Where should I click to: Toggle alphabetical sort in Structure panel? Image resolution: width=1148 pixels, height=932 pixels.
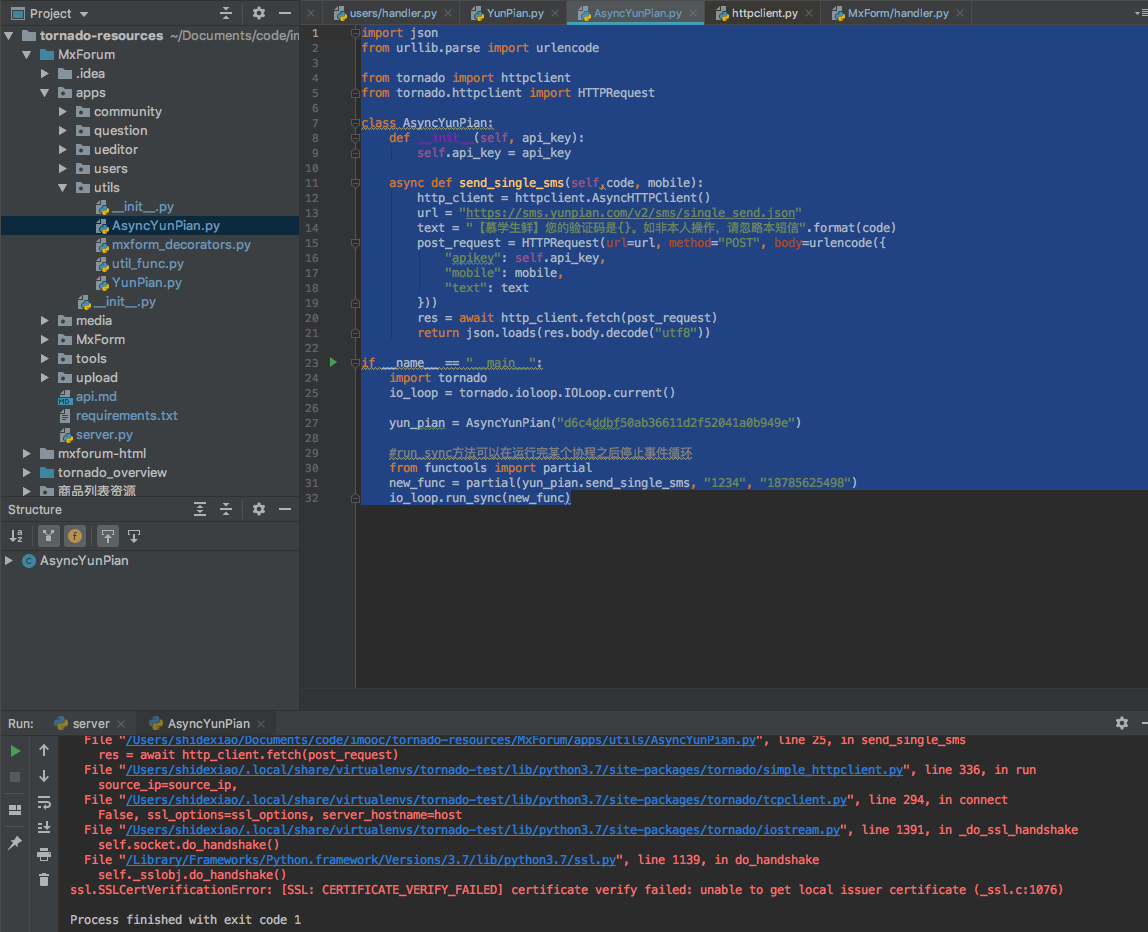coord(16,537)
